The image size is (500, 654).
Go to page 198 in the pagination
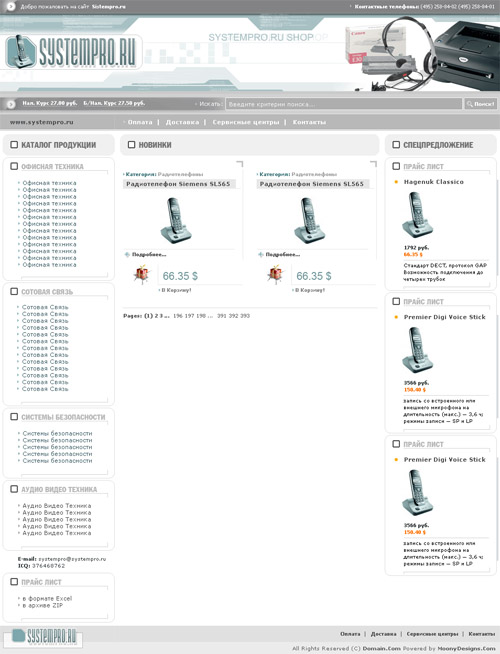point(201,316)
